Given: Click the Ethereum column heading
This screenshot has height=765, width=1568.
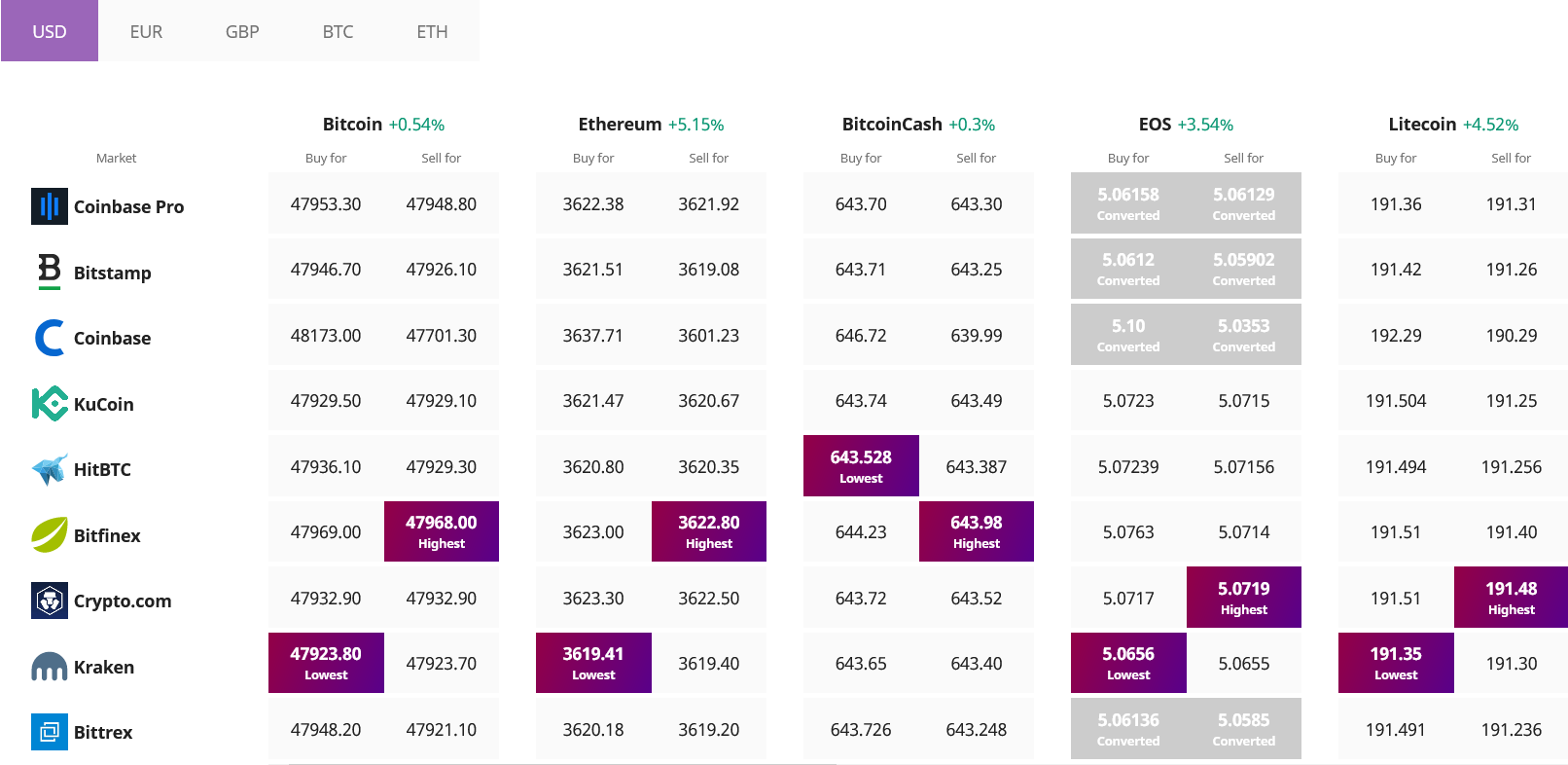Looking at the screenshot, I should pos(620,125).
